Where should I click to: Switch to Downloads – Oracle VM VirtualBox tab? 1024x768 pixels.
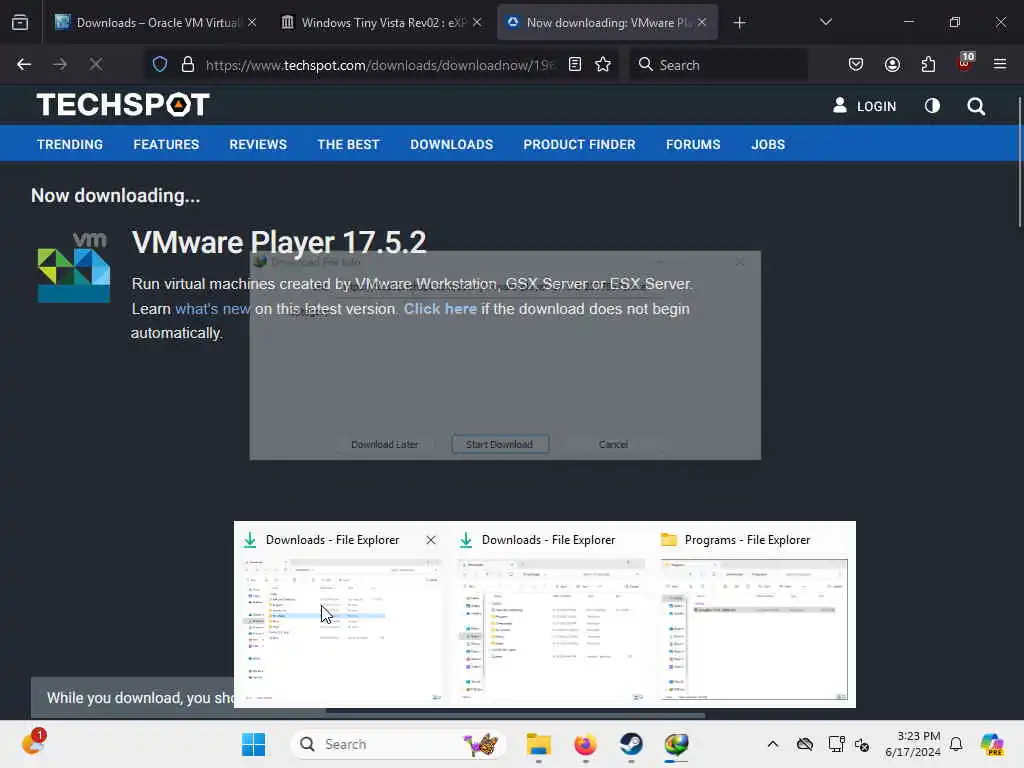click(155, 23)
